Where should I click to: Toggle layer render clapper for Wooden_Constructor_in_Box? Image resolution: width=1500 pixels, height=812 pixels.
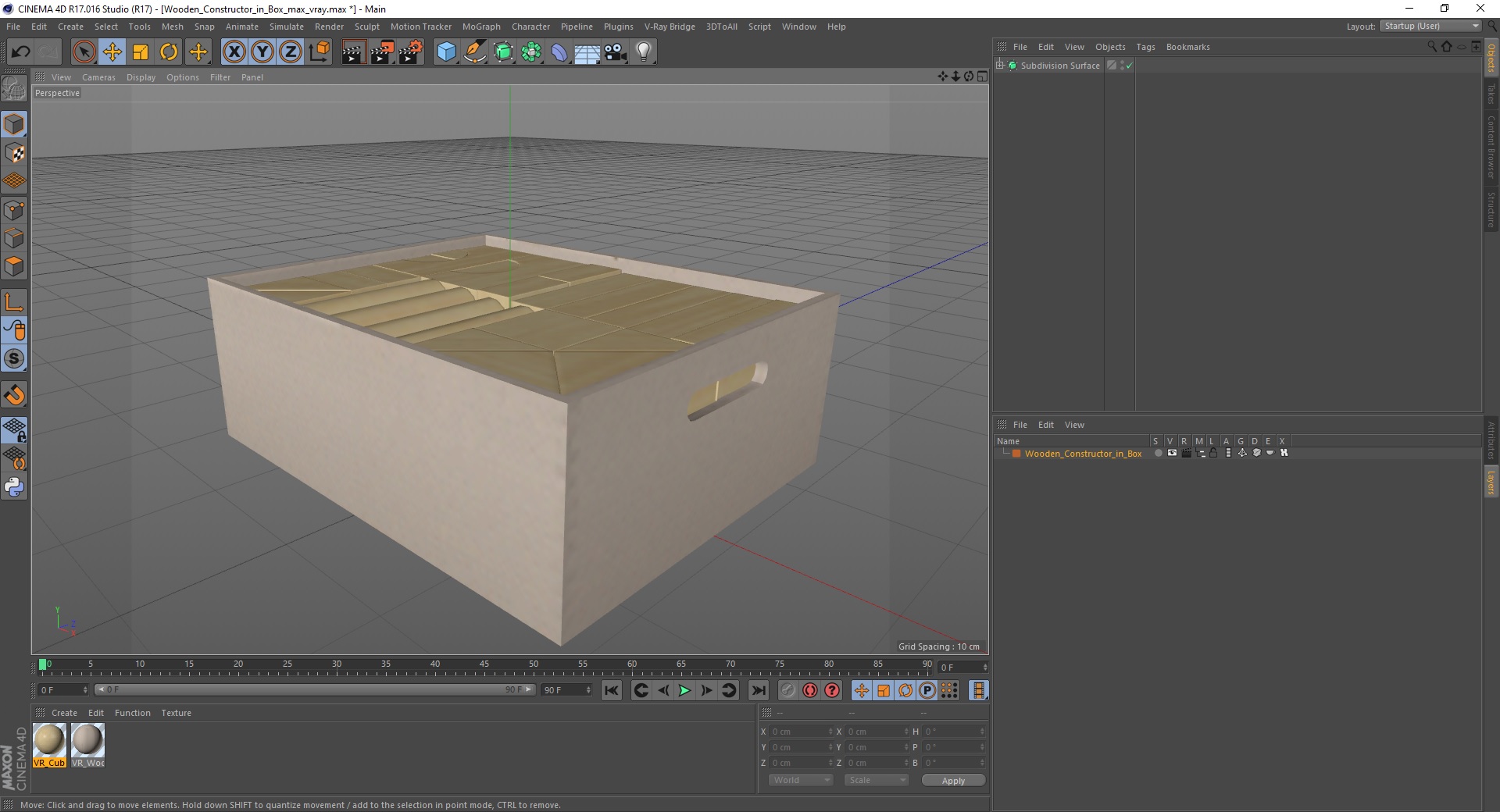tap(1186, 453)
